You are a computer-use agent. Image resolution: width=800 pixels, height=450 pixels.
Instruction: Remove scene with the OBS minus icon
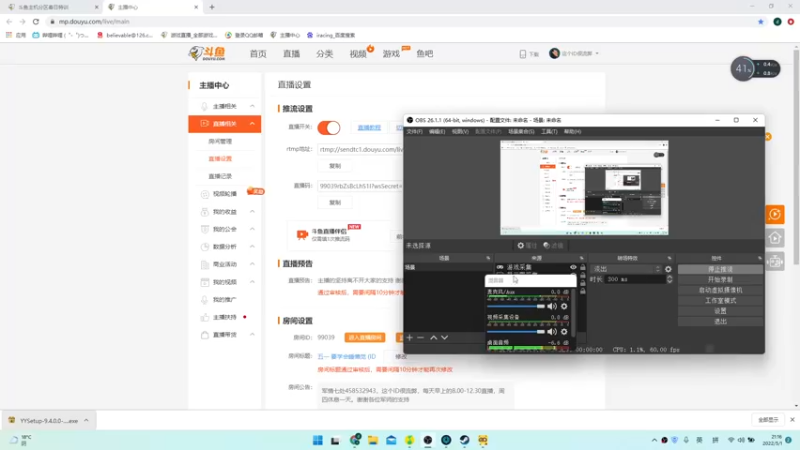click(x=420, y=337)
